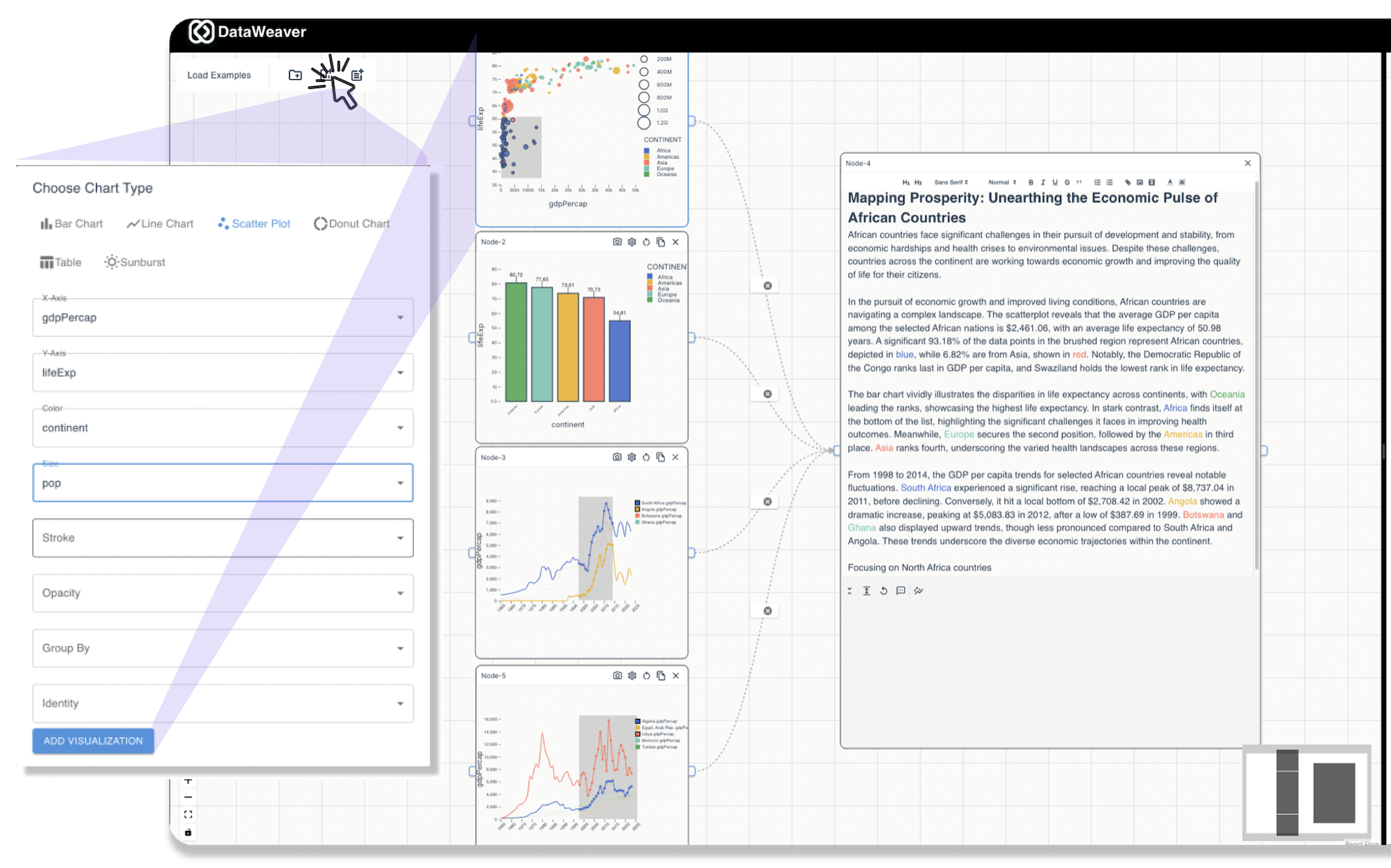Insert link in Node-4 editor

coord(1128,182)
